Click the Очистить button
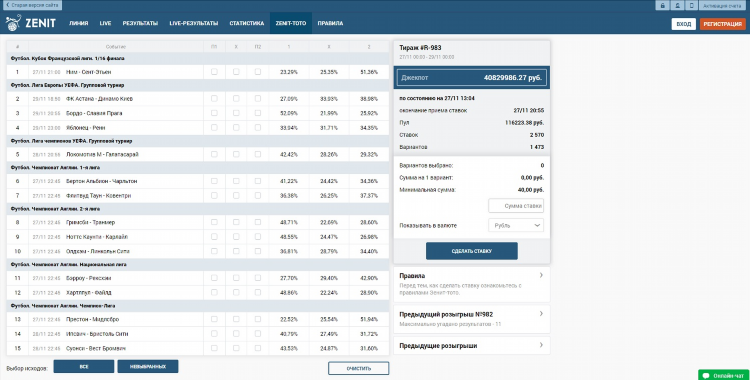This screenshot has height=380, width=750. coord(358,368)
